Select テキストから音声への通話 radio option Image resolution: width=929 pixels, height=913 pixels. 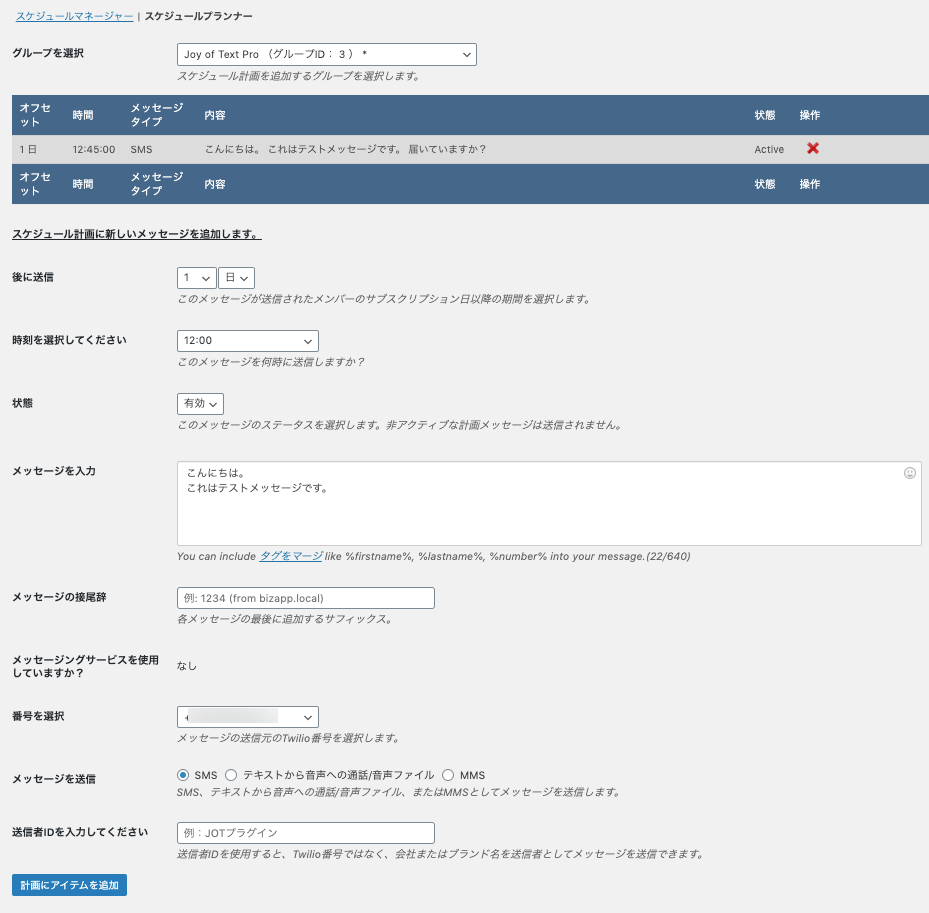(231, 775)
